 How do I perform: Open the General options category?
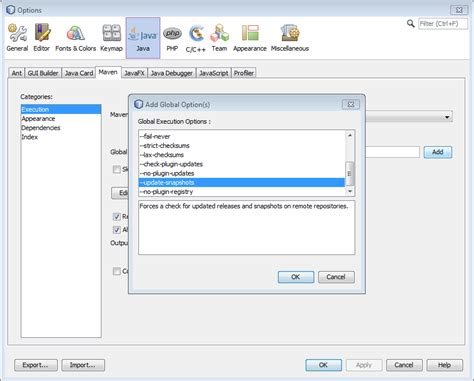[17, 38]
